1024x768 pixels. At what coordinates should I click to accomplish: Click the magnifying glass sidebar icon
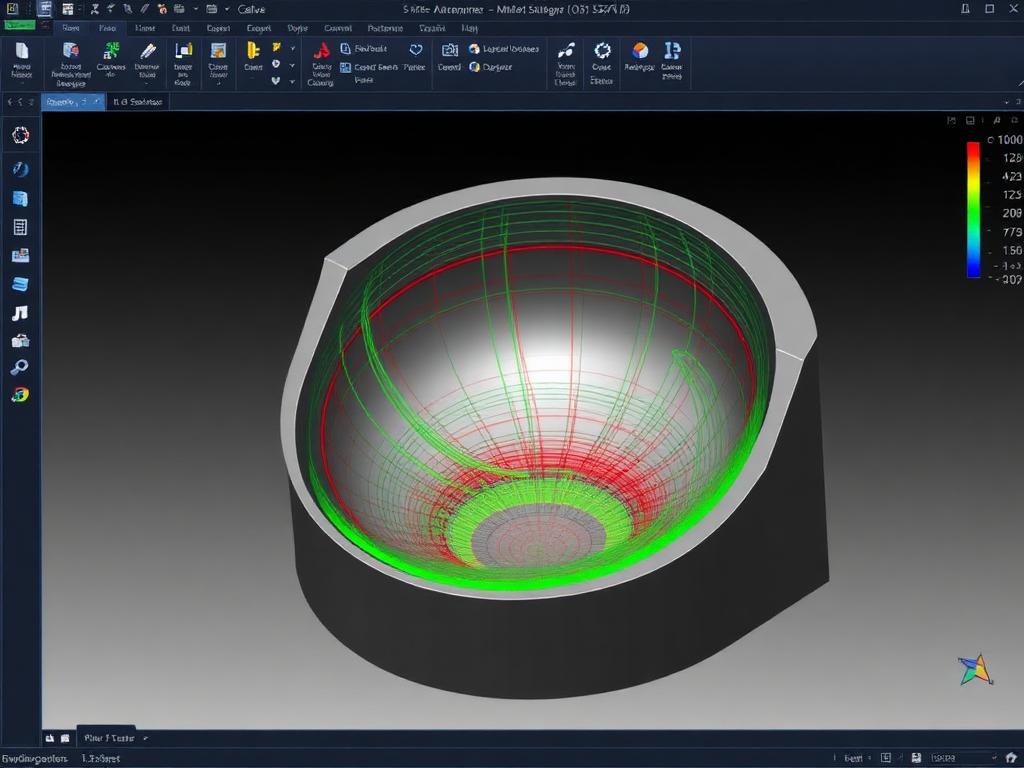point(20,367)
